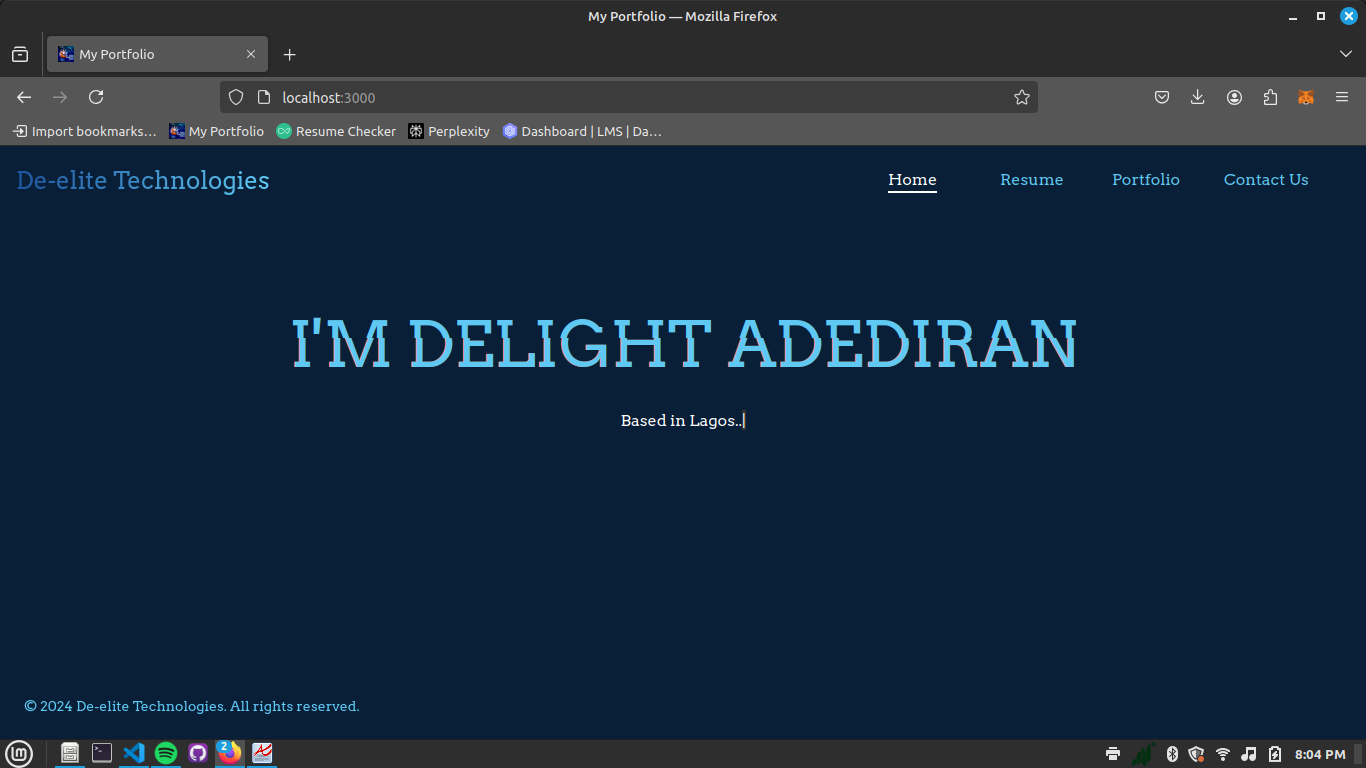Reload the current page

96,97
